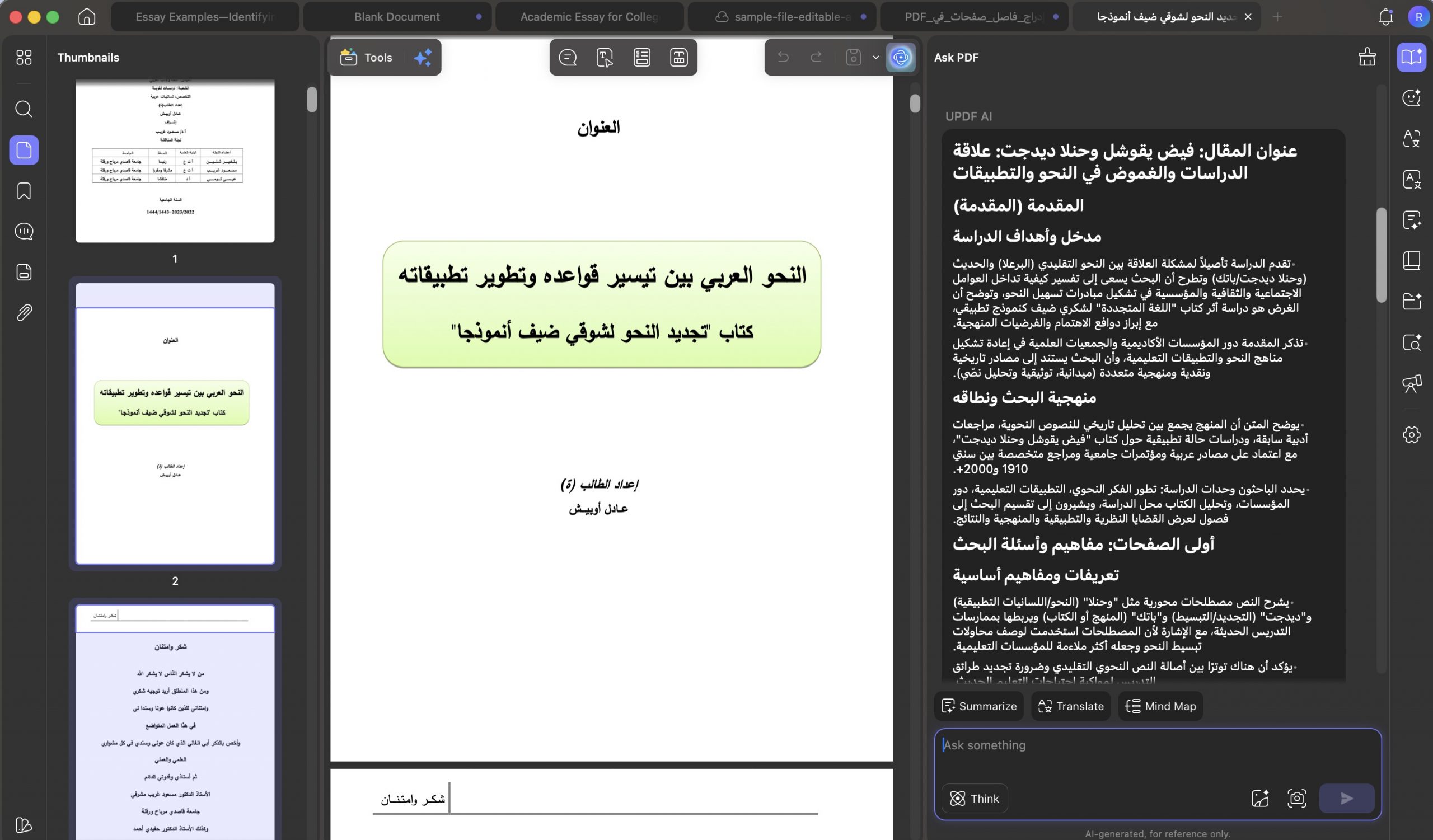
Task: Switch to sample-file-editable tab
Action: point(782,16)
